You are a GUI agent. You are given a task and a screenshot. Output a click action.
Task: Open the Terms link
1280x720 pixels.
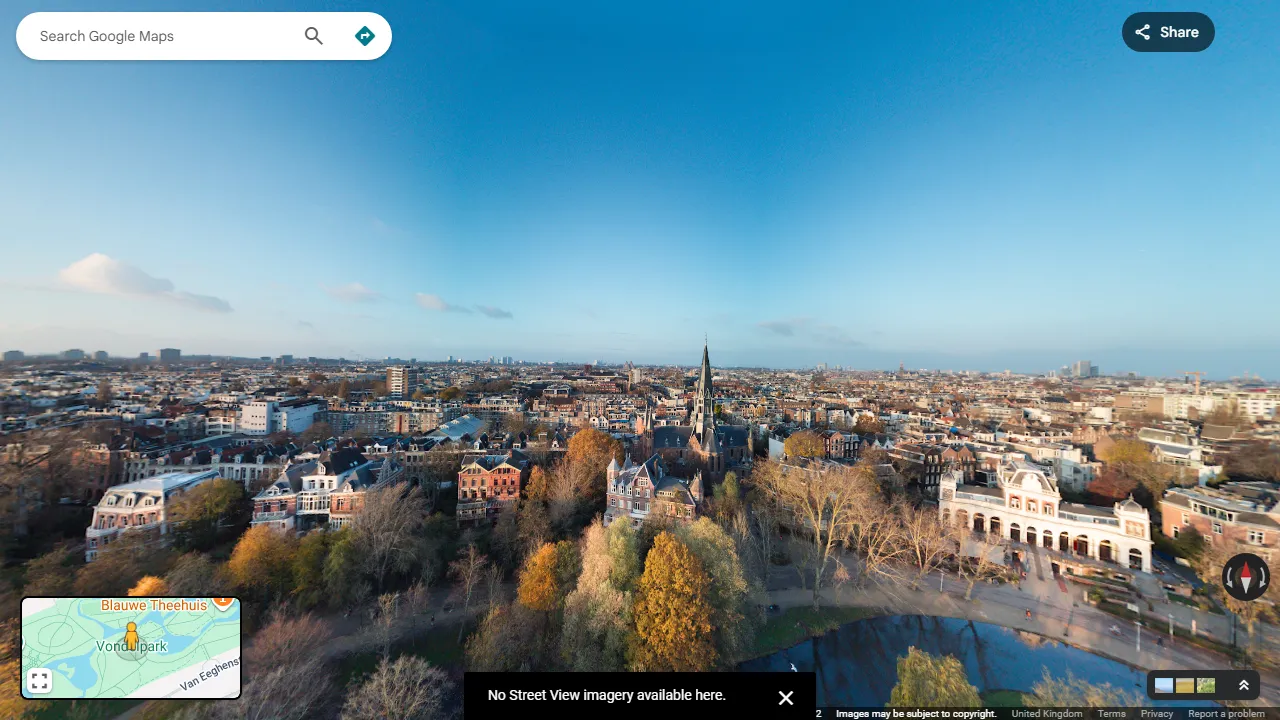click(x=1112, y=714)
